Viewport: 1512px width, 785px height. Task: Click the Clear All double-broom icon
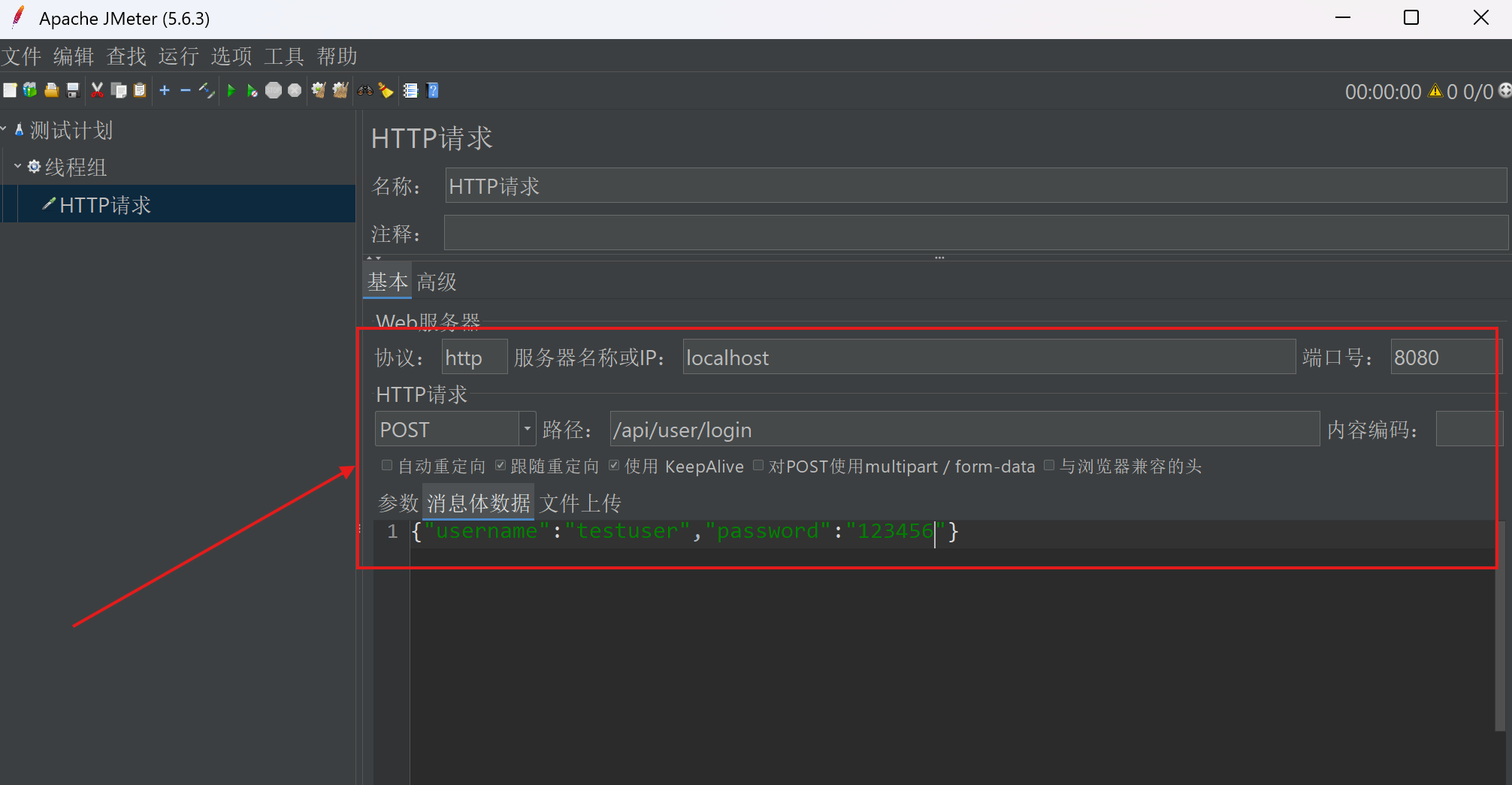pos(340,91)
